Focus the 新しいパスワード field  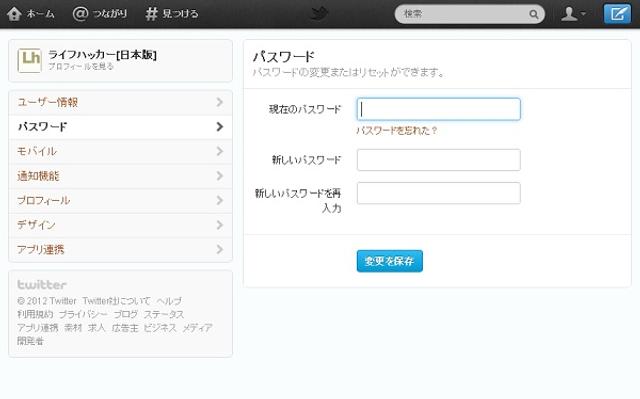[x=439, y=160]
